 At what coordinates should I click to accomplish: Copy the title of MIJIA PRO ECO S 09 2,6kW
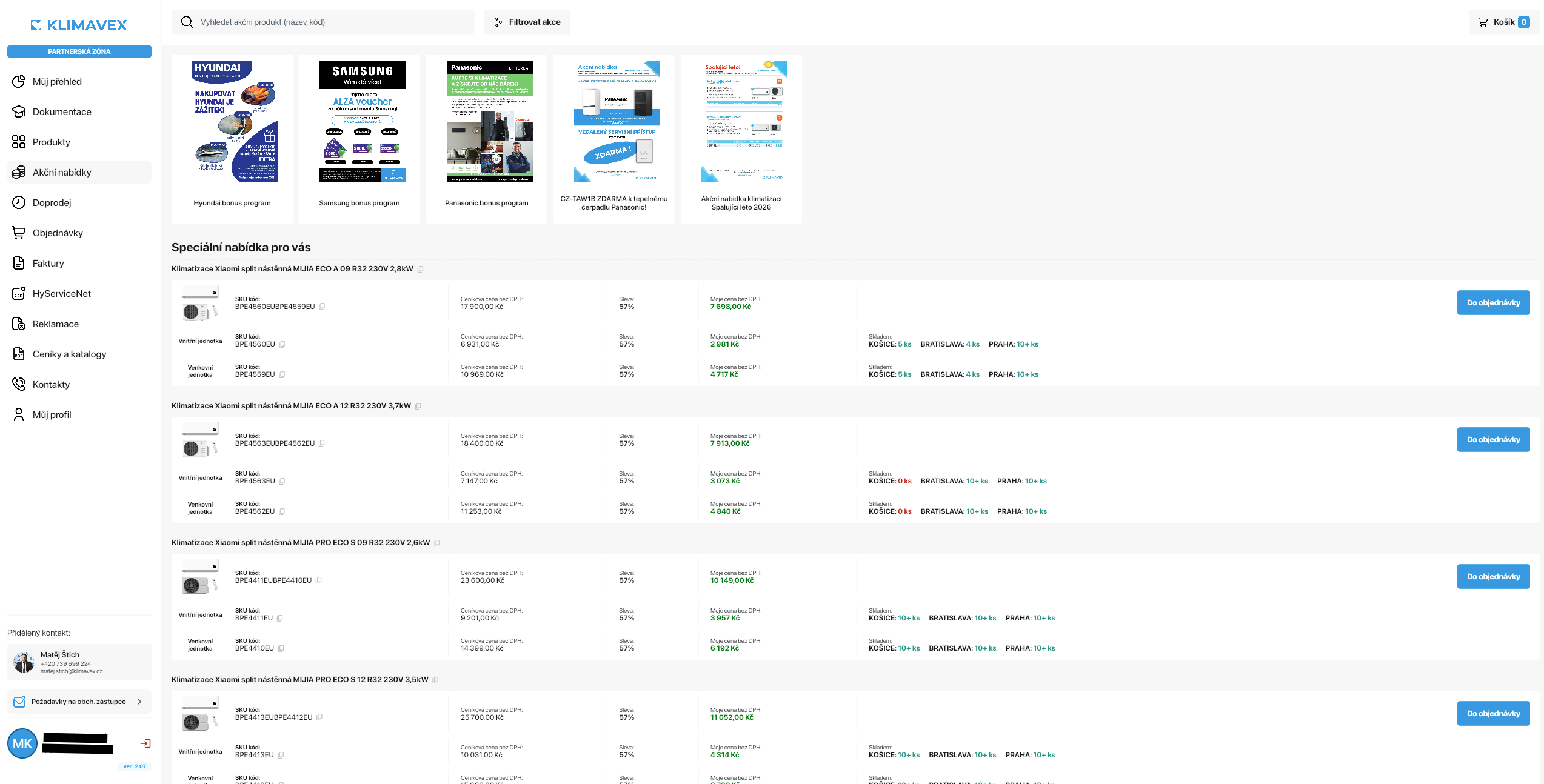437,543
